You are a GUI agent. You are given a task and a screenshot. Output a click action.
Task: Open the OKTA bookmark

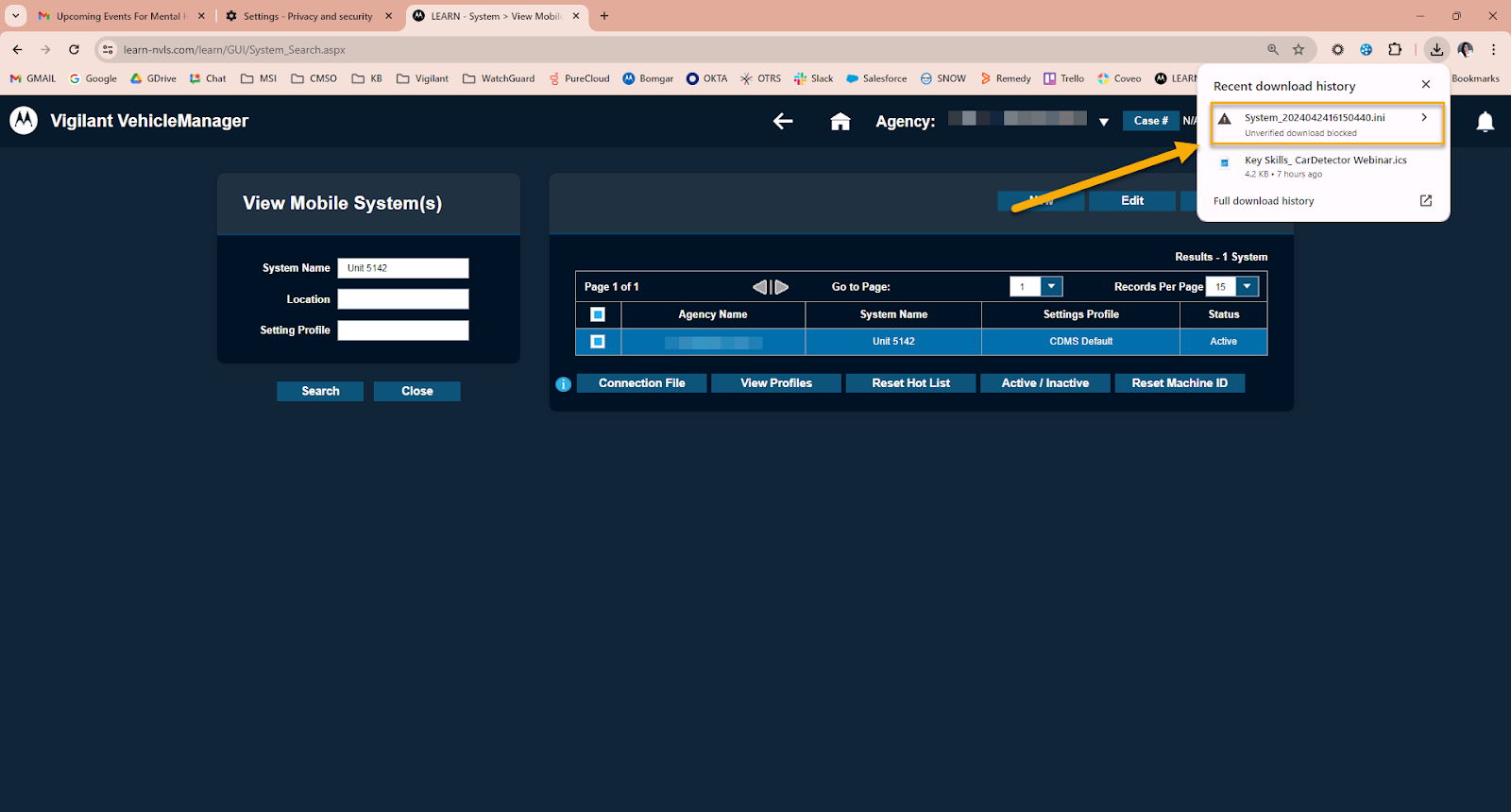(706, 78)
